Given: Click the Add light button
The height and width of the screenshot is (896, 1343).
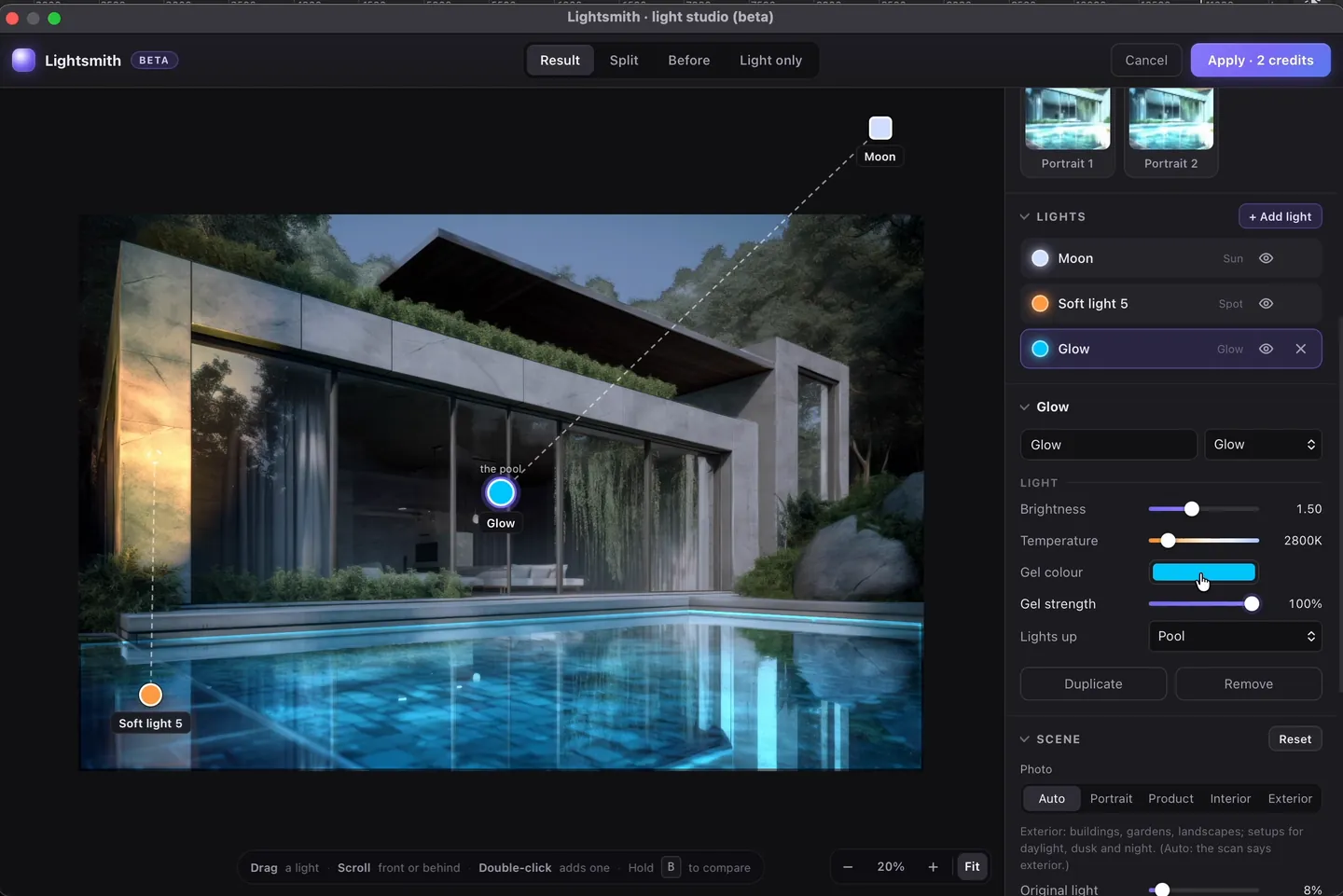Looking at the screenshot, I should click(1280, 216).
